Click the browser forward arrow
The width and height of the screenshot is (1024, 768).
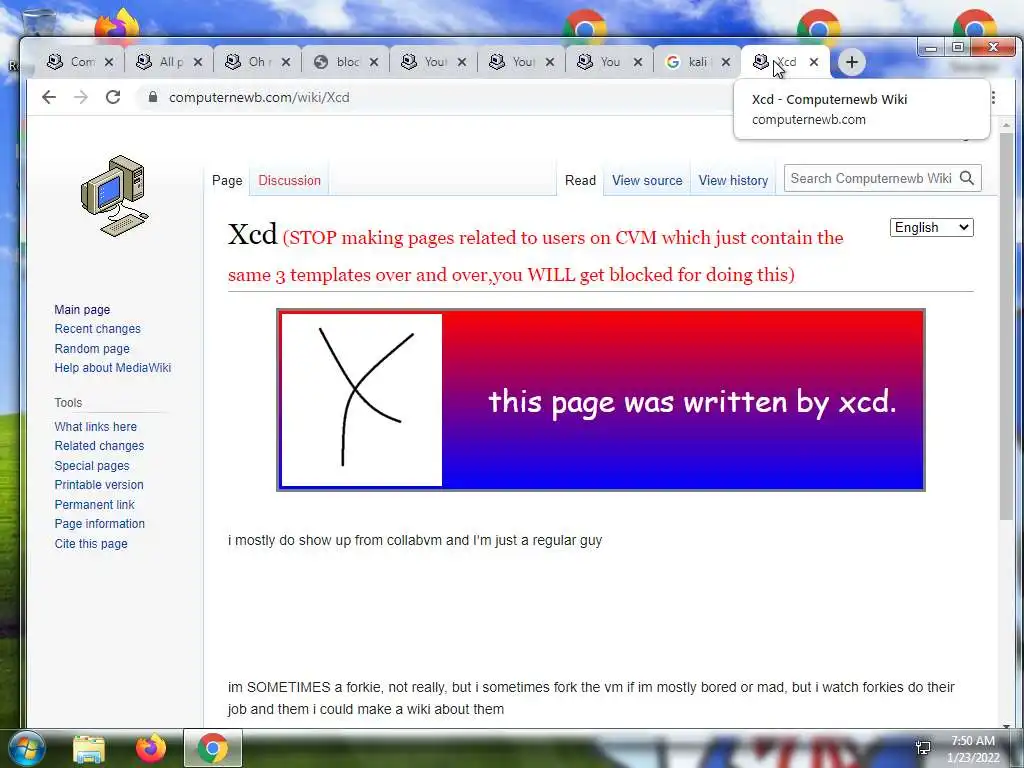tap(80, 97)
